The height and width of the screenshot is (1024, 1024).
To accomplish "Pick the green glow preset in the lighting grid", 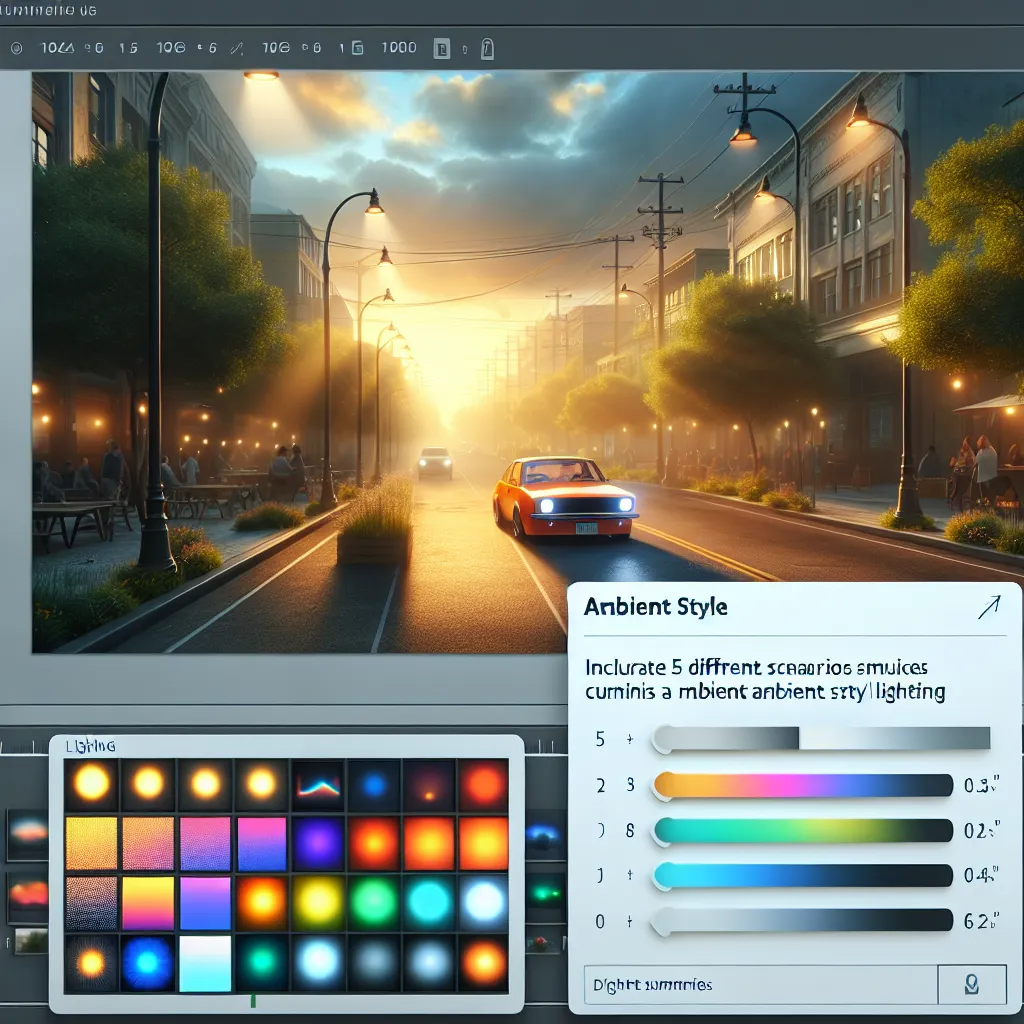I will (x=373, y=903).
